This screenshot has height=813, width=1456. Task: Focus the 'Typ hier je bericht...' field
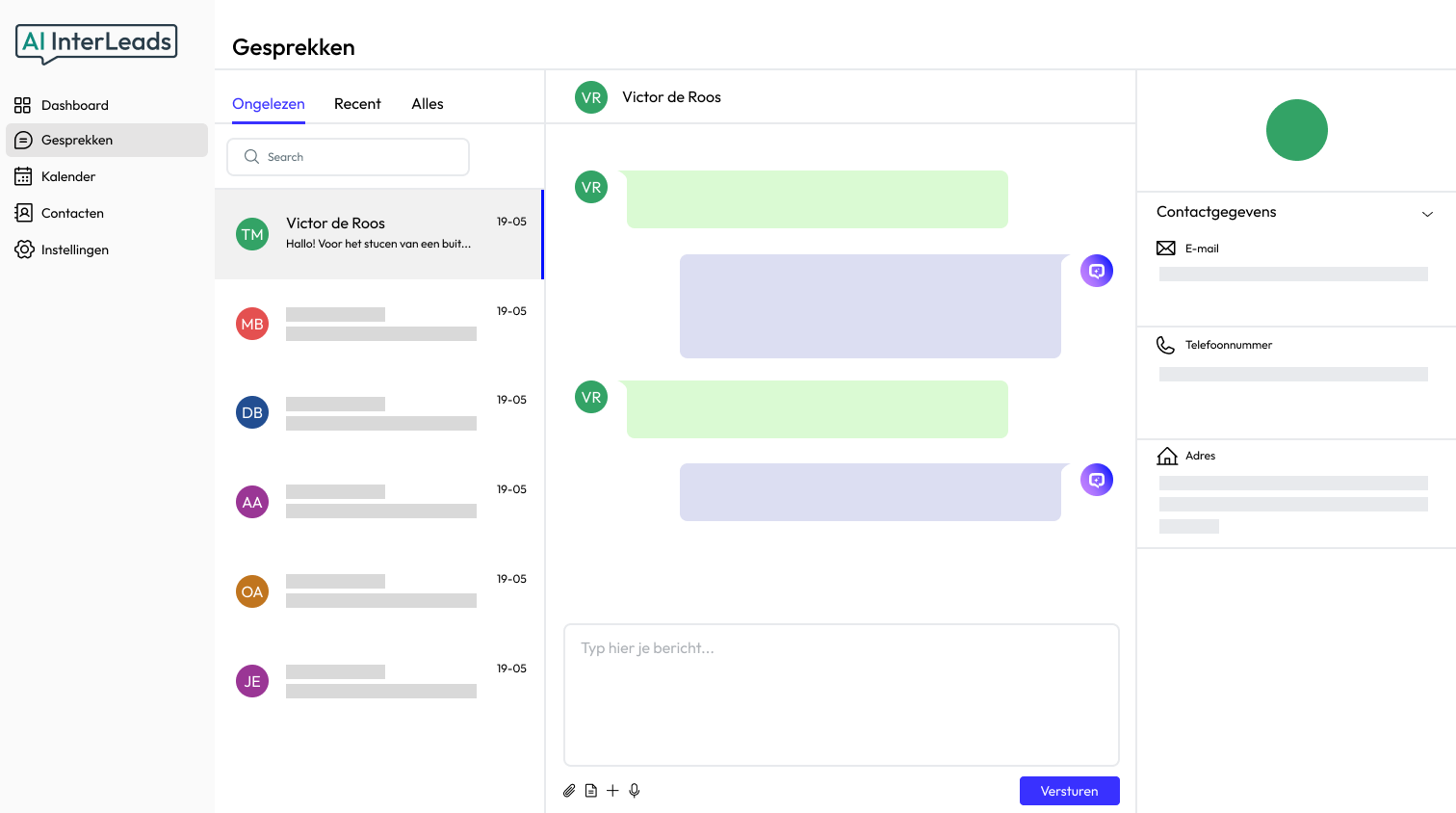point(842,695)
